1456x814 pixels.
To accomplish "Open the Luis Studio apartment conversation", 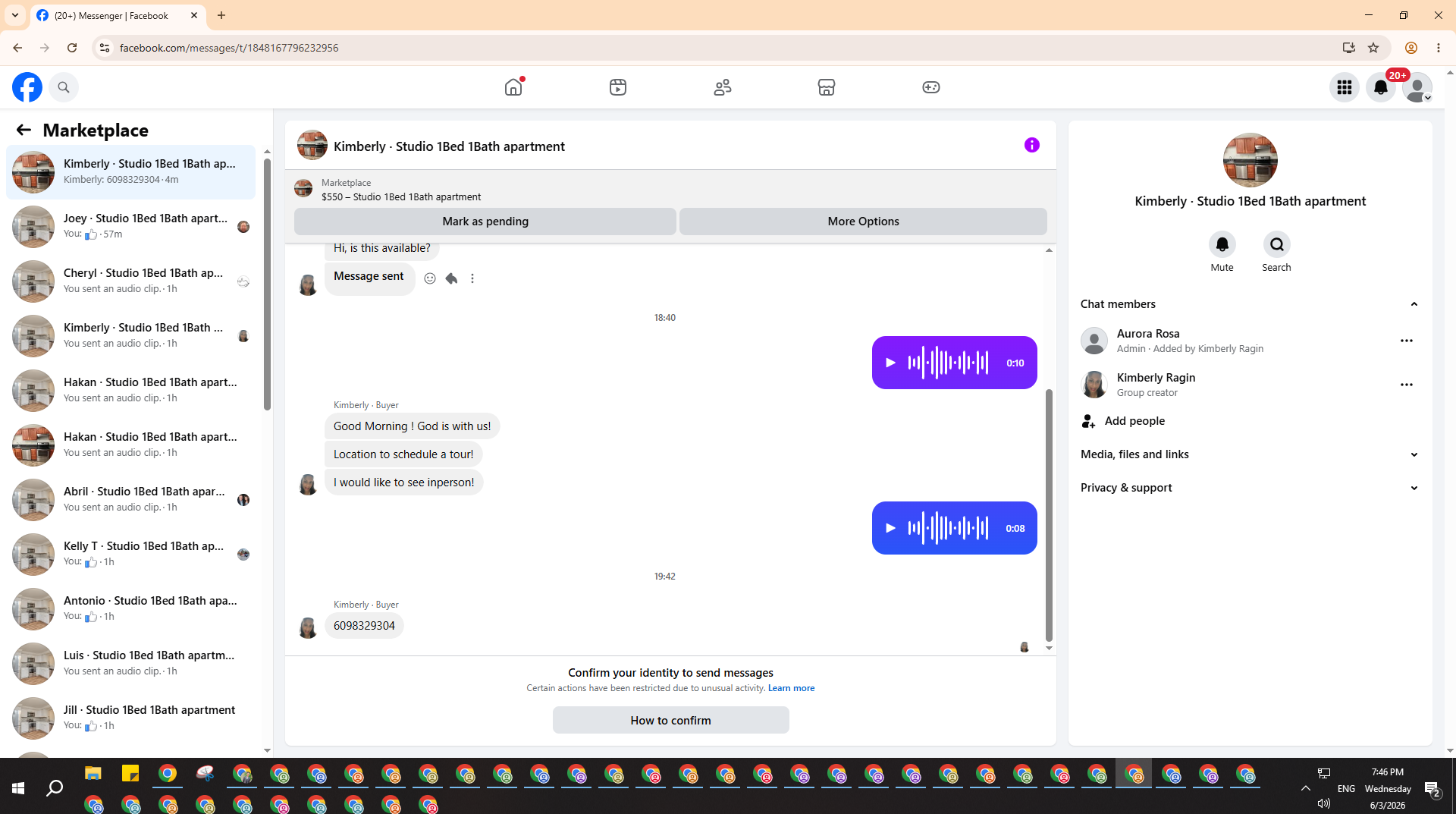I will tap(131, 664).
